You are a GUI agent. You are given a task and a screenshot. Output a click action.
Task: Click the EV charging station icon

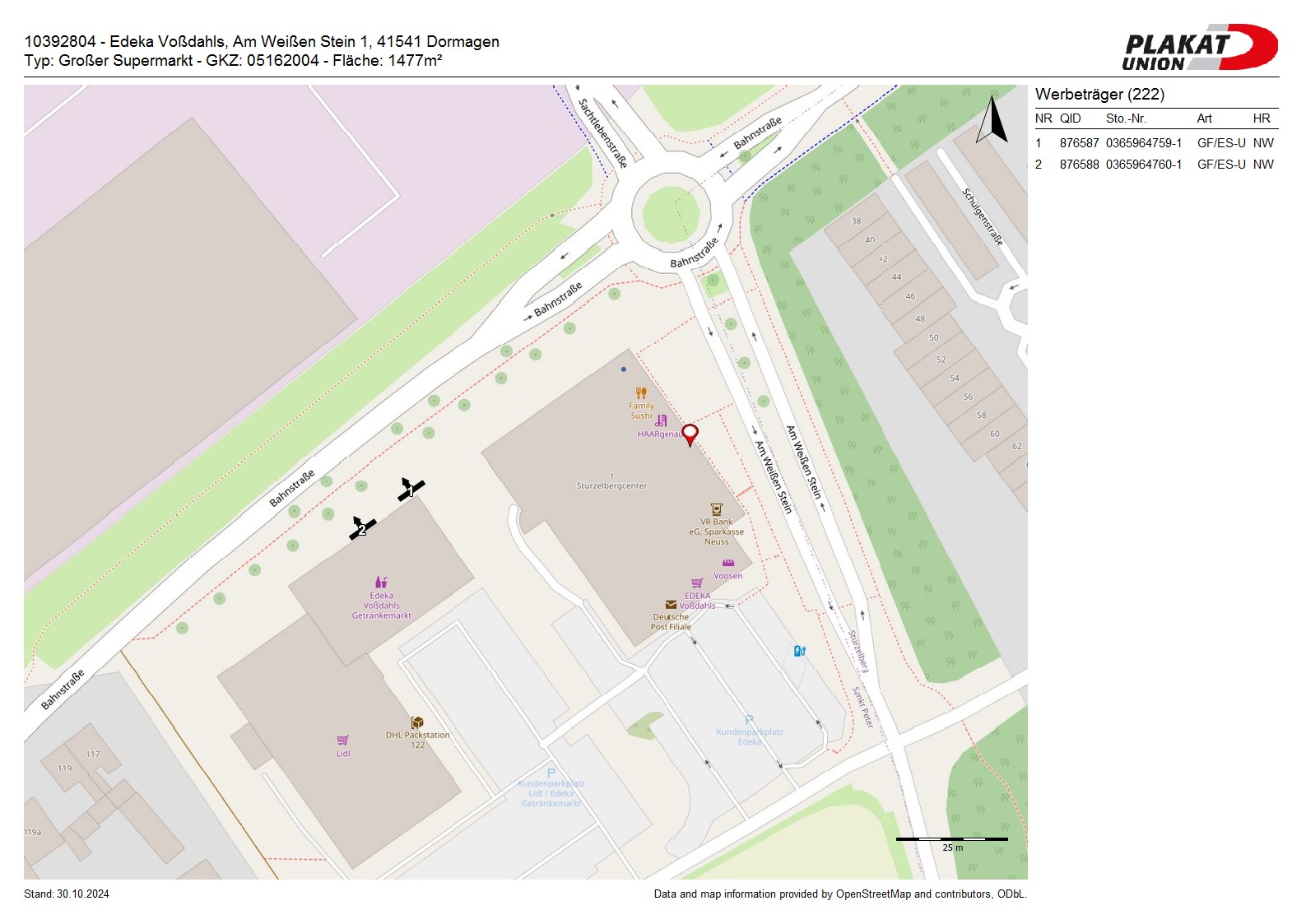click(x=799, y=651)
